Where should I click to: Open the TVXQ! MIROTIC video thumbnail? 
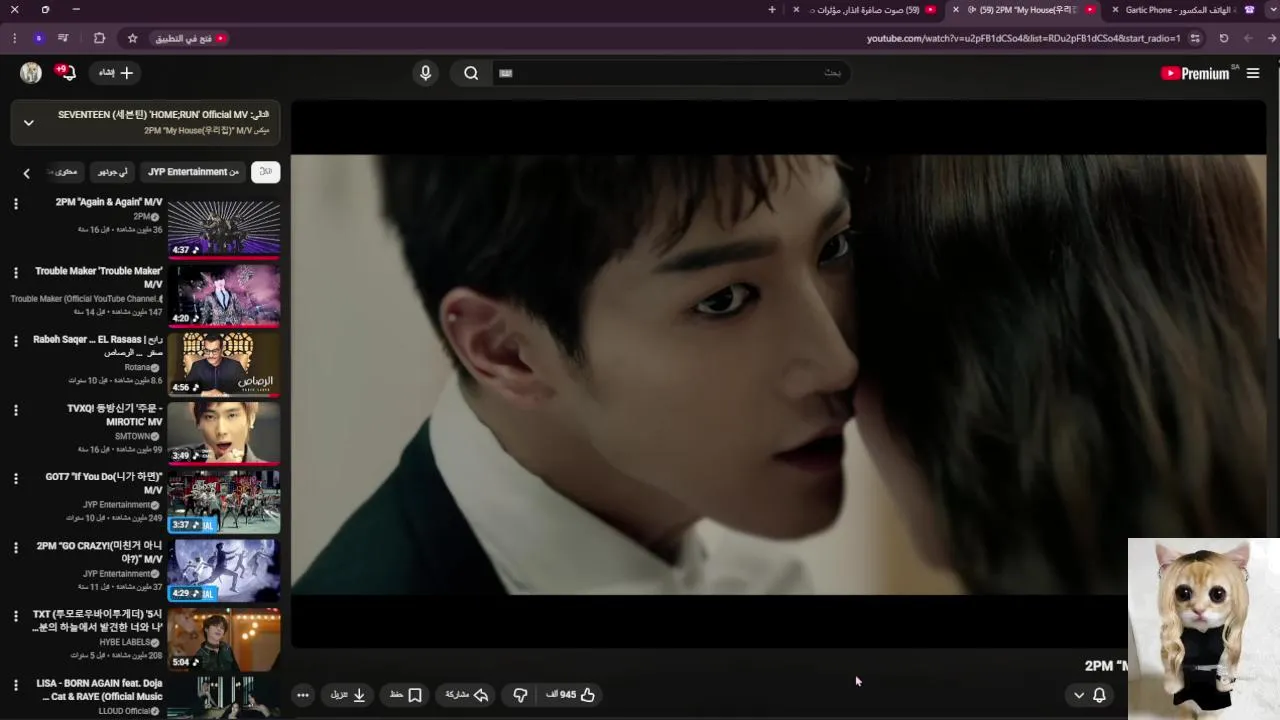pyautogui.click(x=224, y=434)
